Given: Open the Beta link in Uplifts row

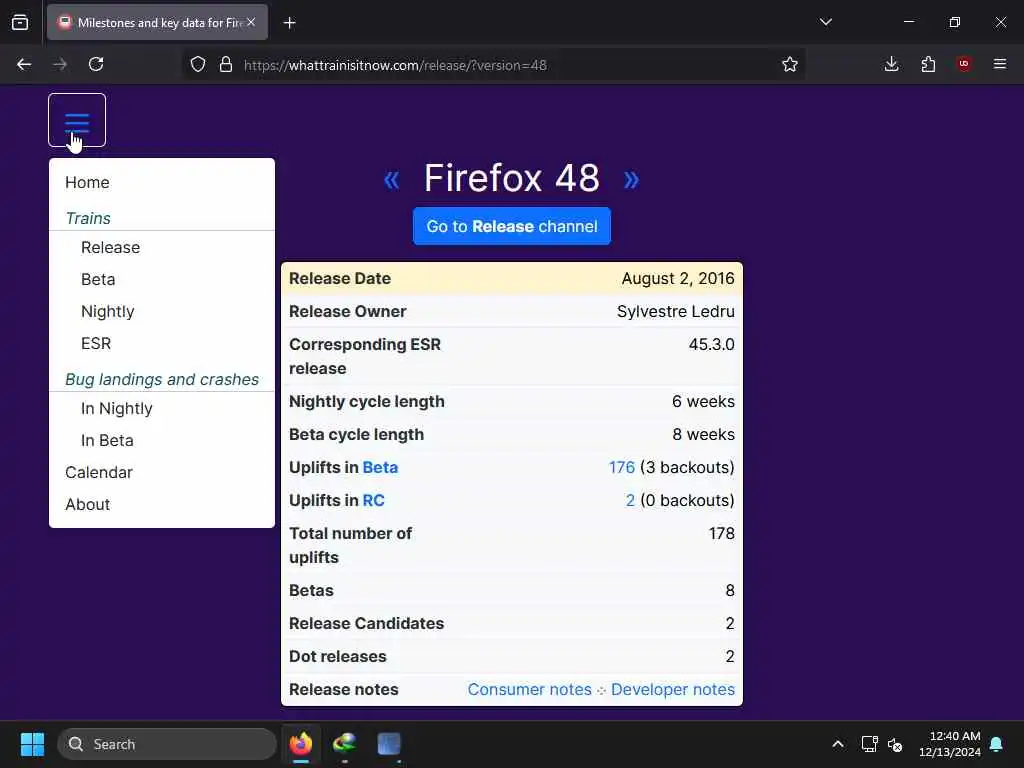Looking at the screenshot, I should [380, 468].
